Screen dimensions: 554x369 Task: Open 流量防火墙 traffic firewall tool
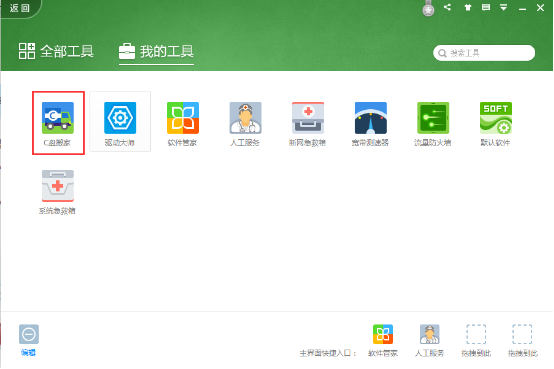point(433,123)
